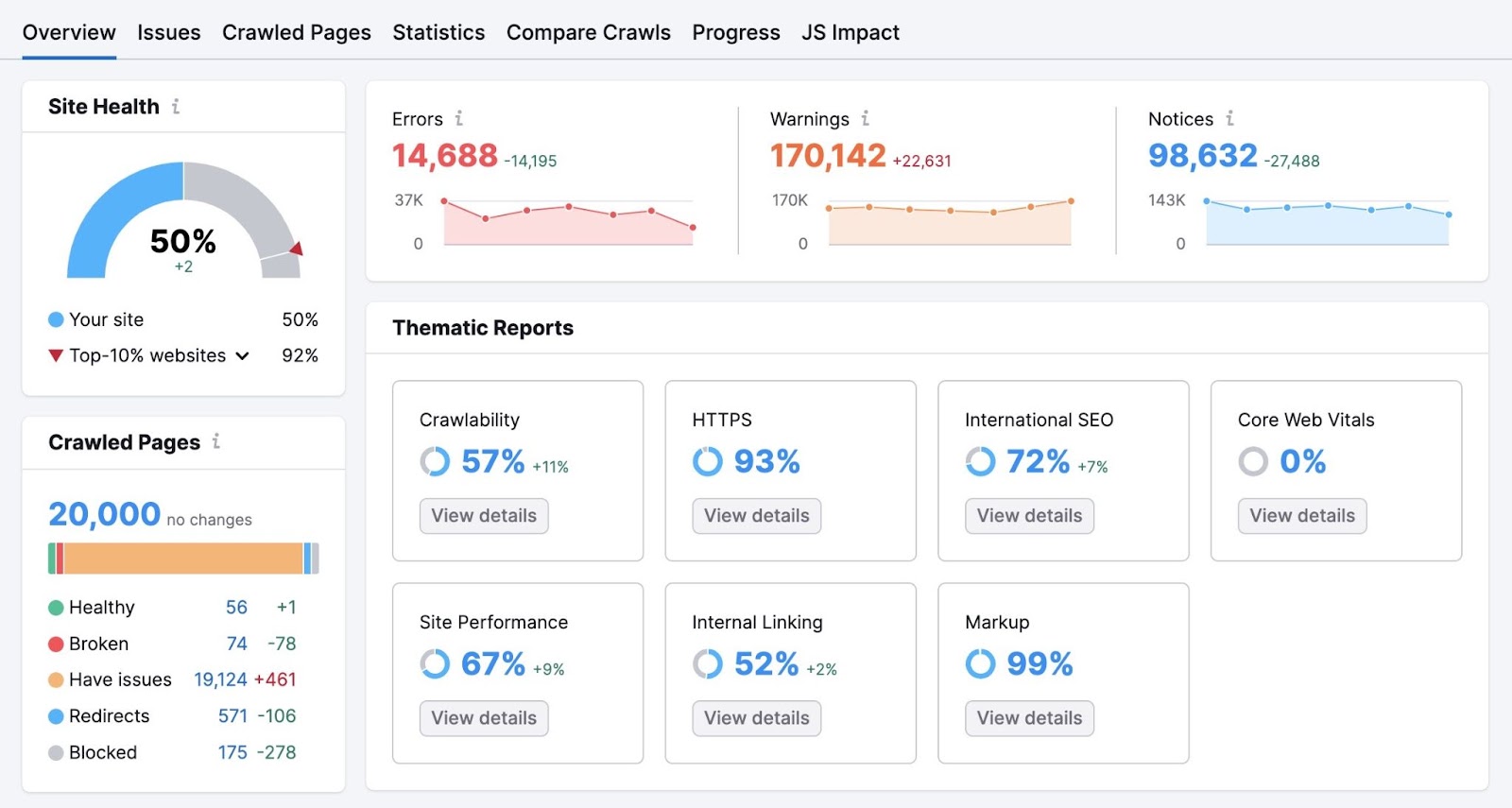
Task: Click the Markup progress ring icon
Action: click(980, 663)
